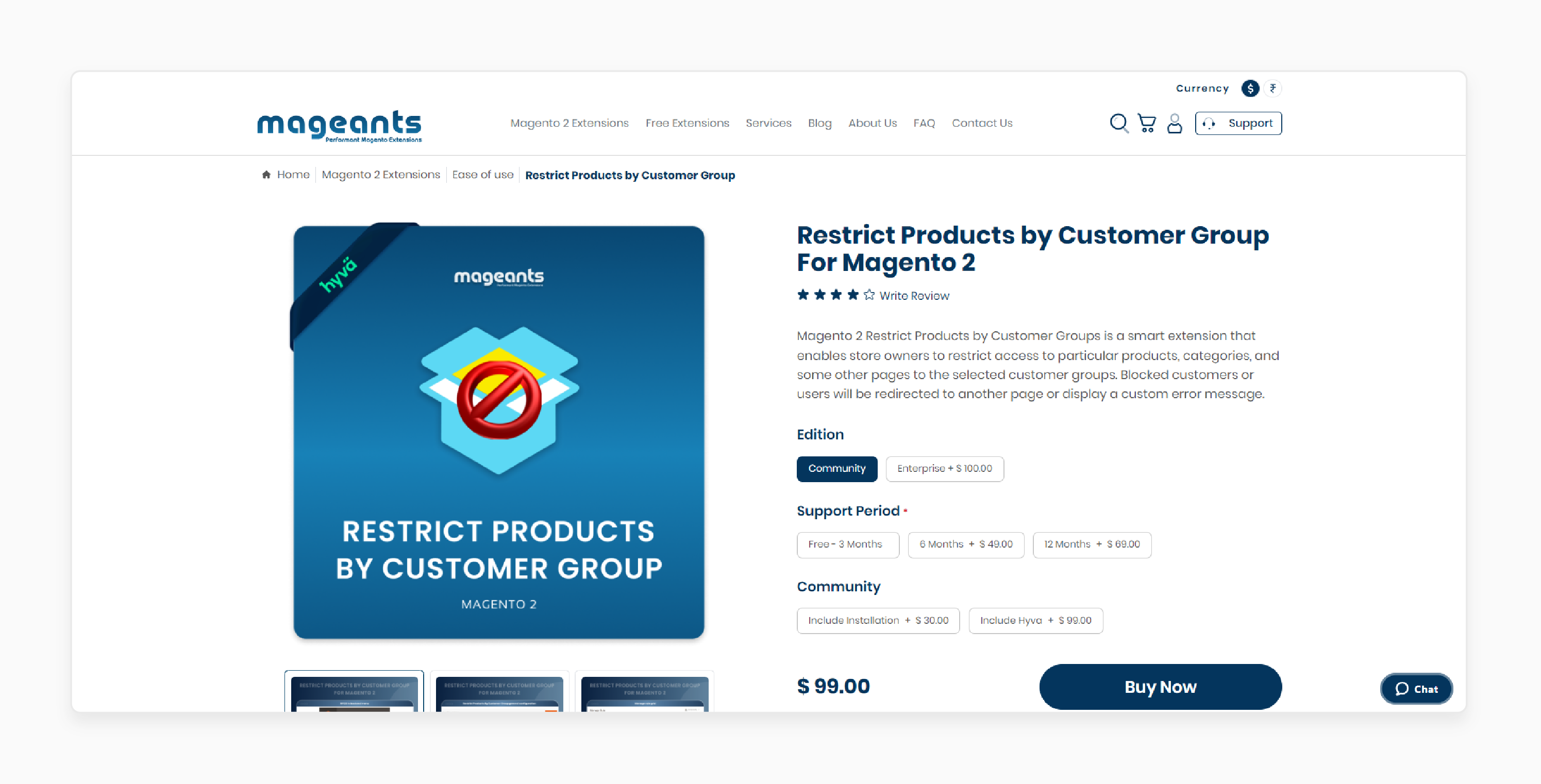Open the Services menu item
The height and width of the screenshot is (784, 1541).
click(x=768, y=123)
